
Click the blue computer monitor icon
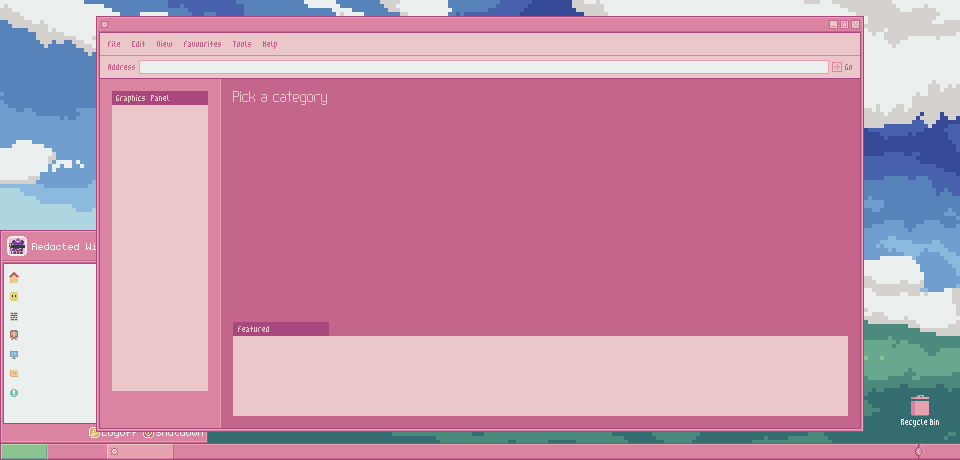[14, 355]
